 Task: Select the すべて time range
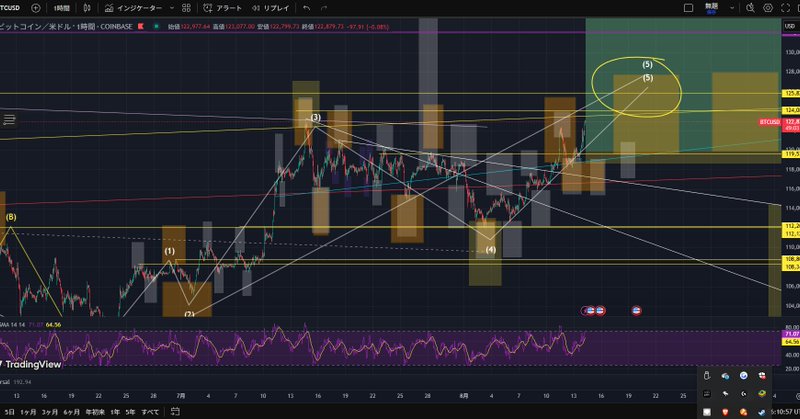point(150,412)
